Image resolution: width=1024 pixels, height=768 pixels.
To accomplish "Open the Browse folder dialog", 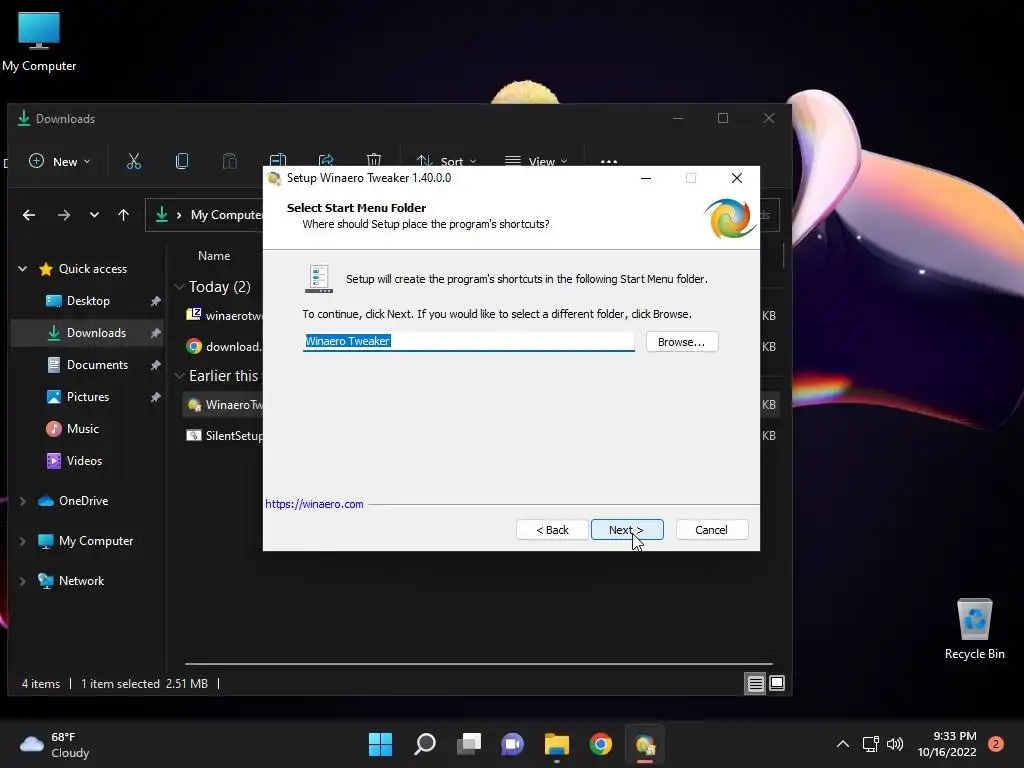I will pos(682,342).
